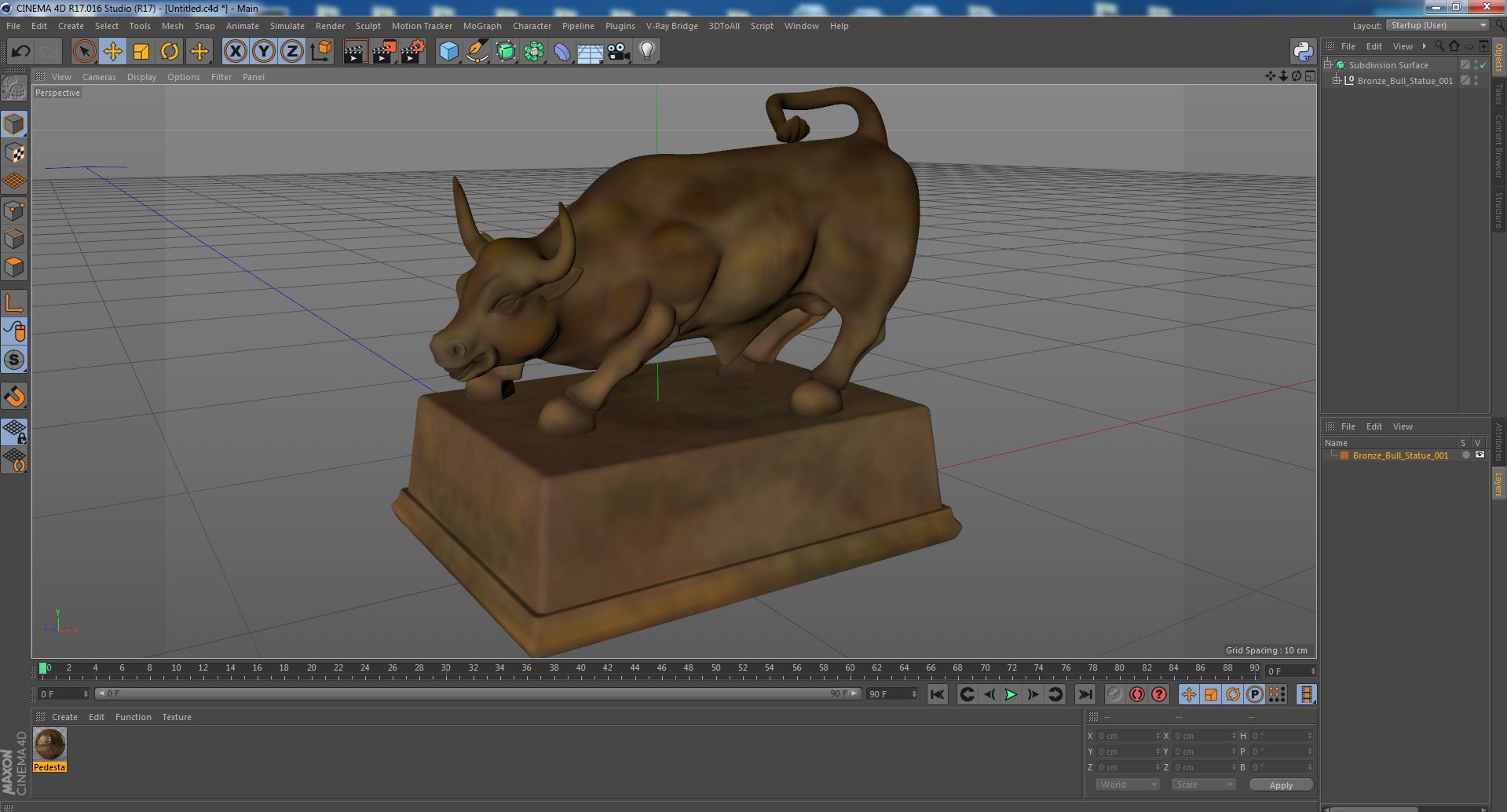
Task: Select Bronze_Bull_Statue_001 in layer list
Action: click(1400, 455)
